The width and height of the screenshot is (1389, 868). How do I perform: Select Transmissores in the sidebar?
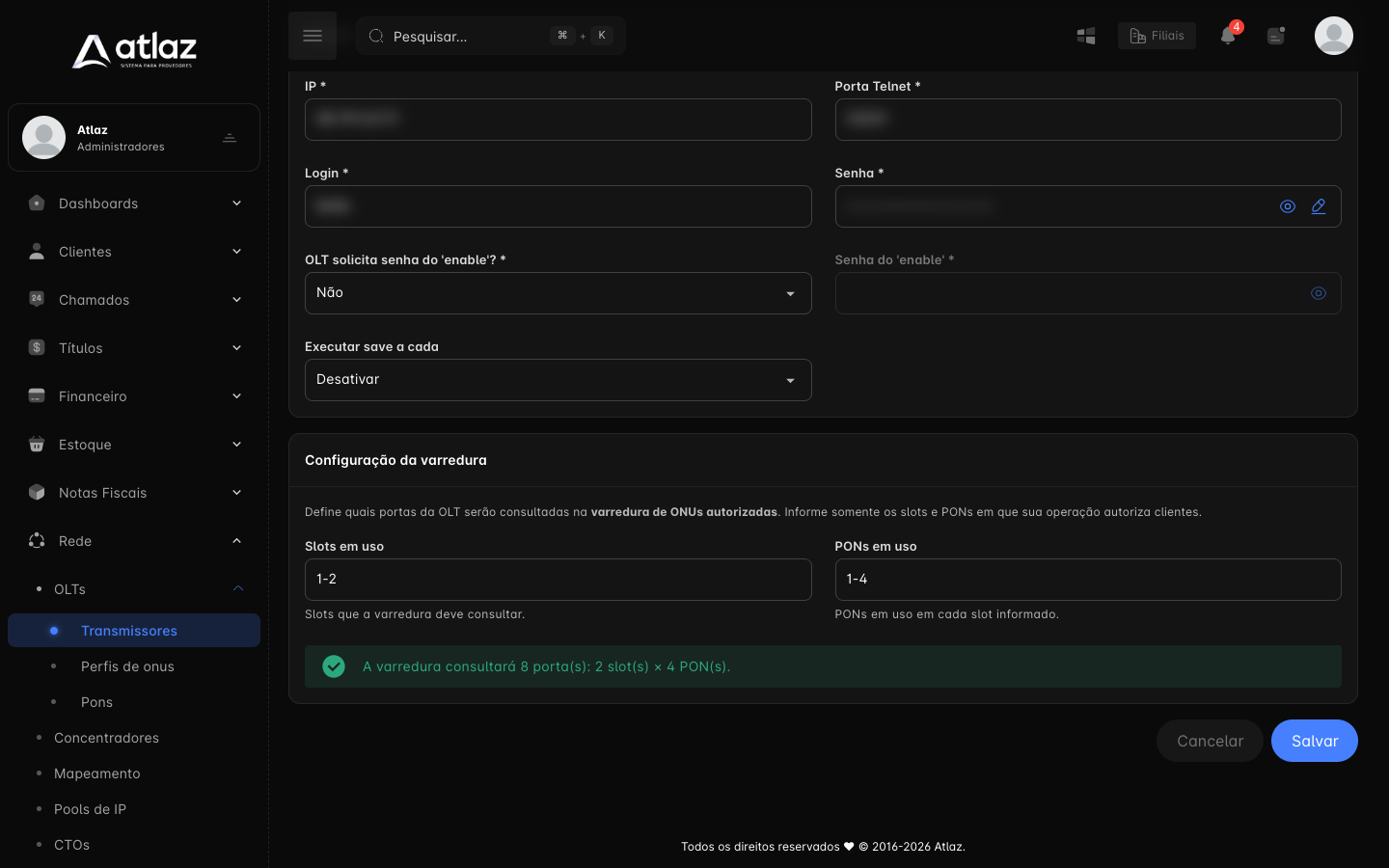pyautogui.click(x=134, y=631)
